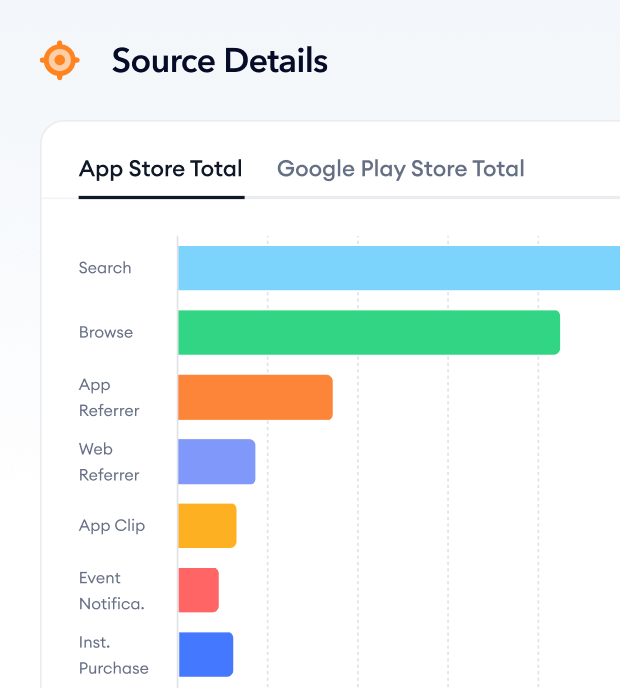Select the light blue Search bar
This screenshot has height=688, width=620.
(399, 268)
